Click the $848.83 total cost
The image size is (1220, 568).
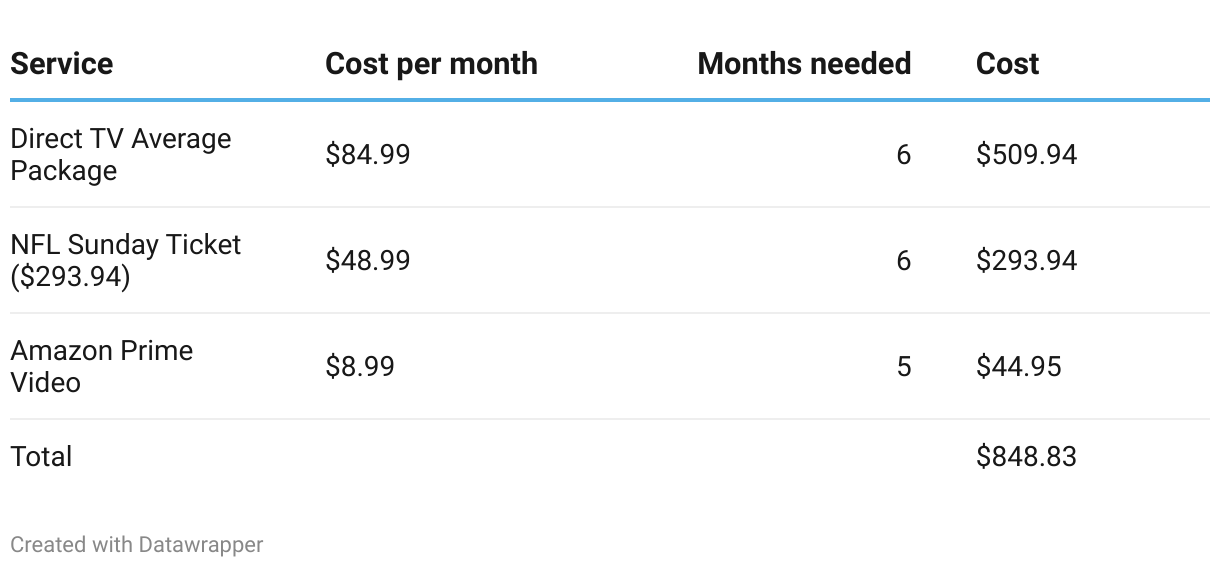[x=1026, y=457]
